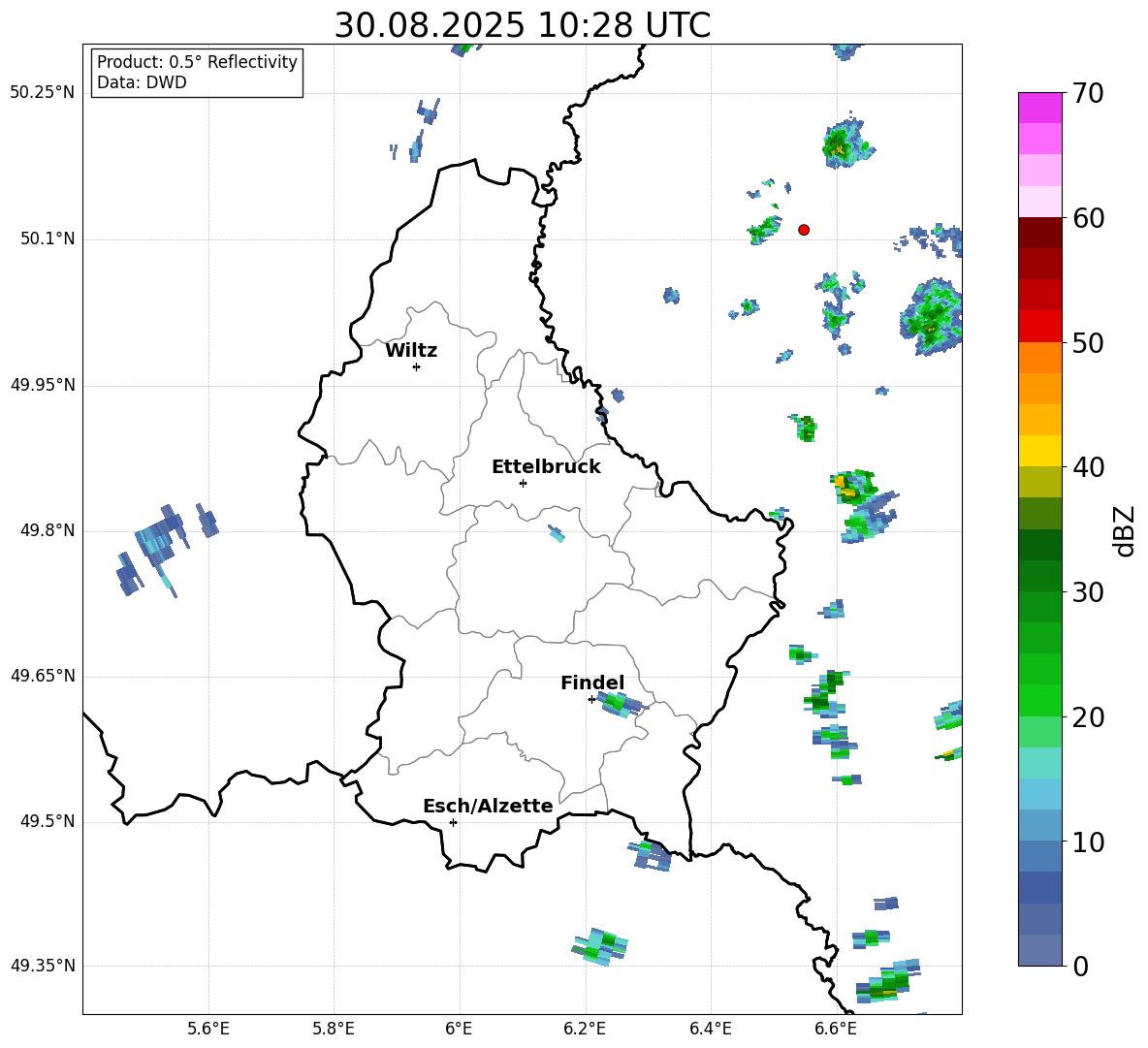Click the colorbar tick label 40

pos(1089,467)
